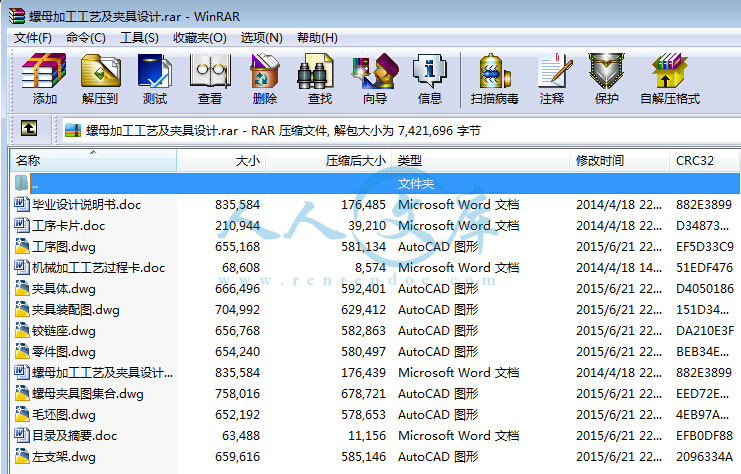This screenshot has width=741, height=474.
Task: Start Virus Scan (扫描病毒) tool
Action: (495, 71)
